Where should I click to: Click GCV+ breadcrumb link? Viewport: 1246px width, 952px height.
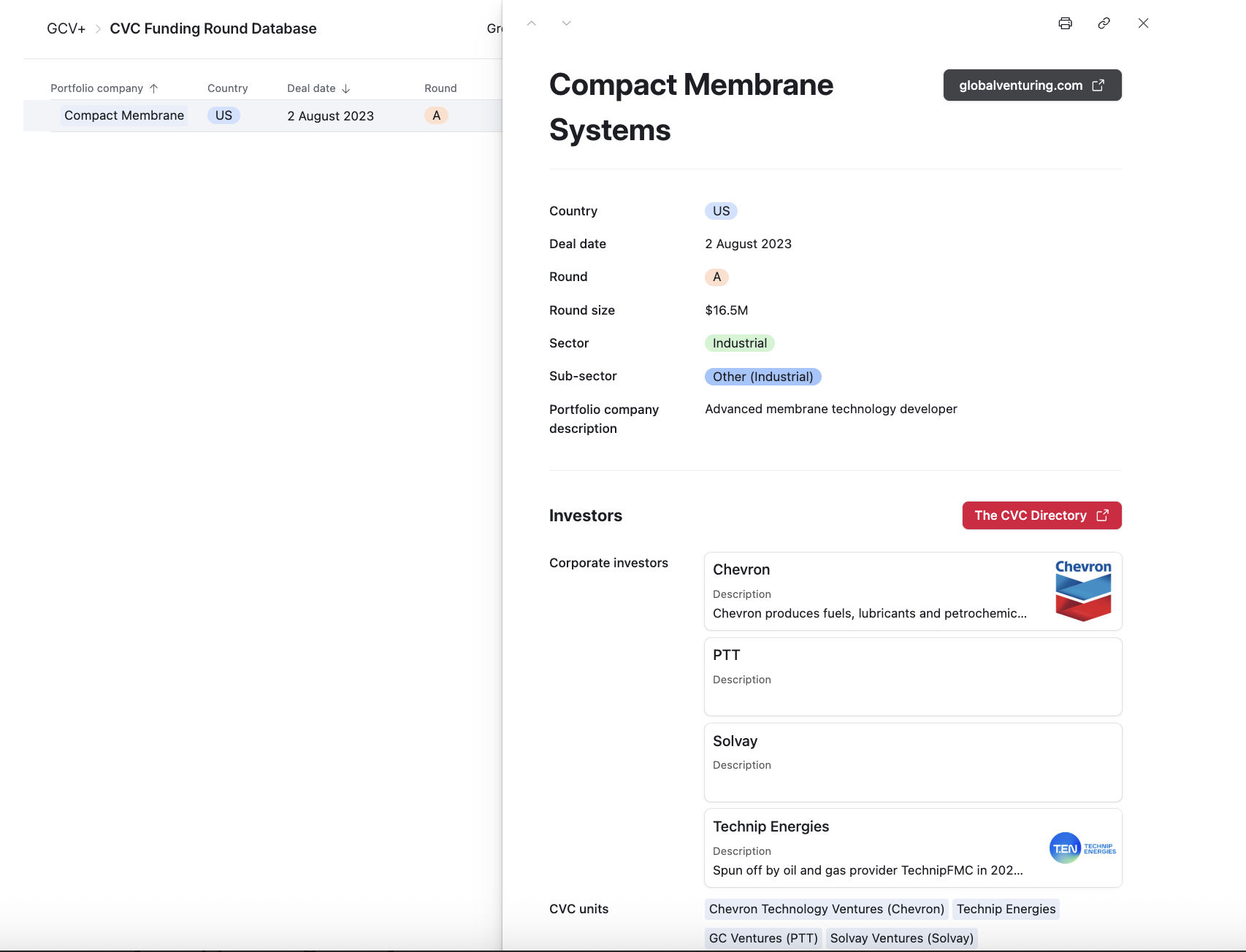66,28
